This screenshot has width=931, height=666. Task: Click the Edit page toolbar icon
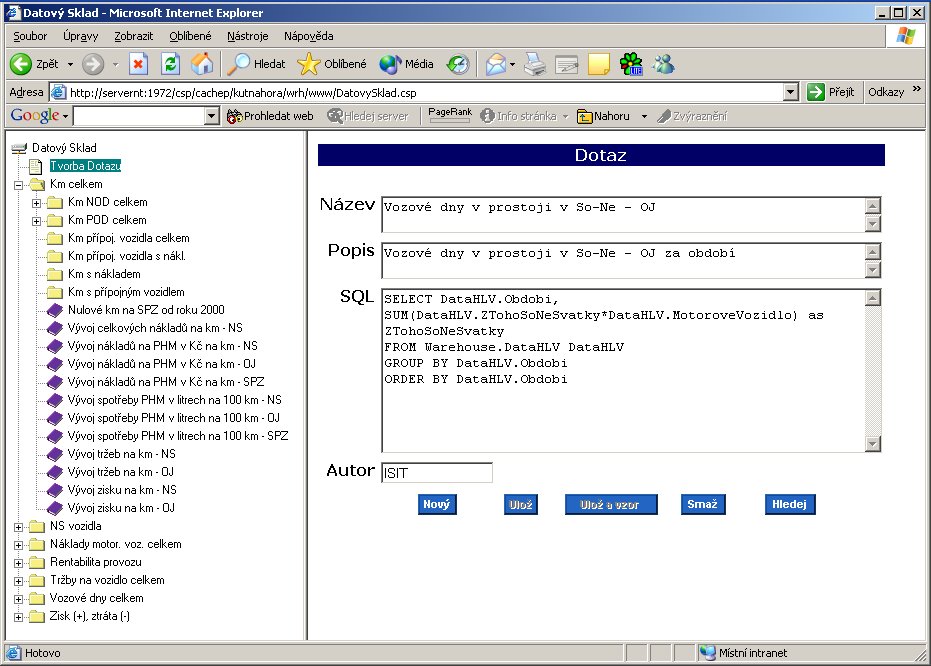(566, 64)
